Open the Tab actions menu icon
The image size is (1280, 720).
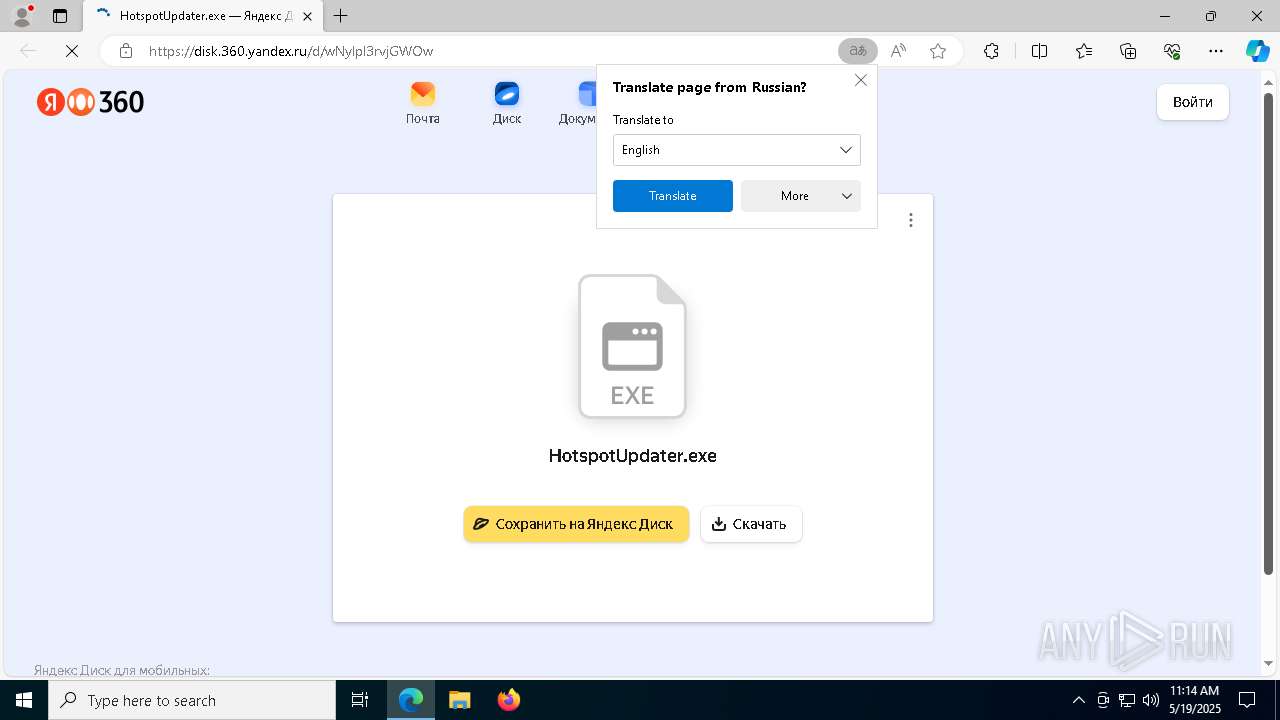60,16
